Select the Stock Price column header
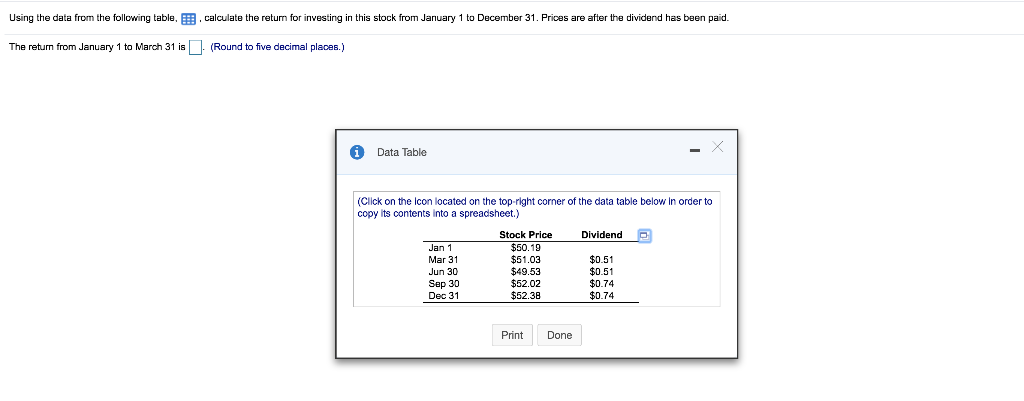 coord(526,235)
